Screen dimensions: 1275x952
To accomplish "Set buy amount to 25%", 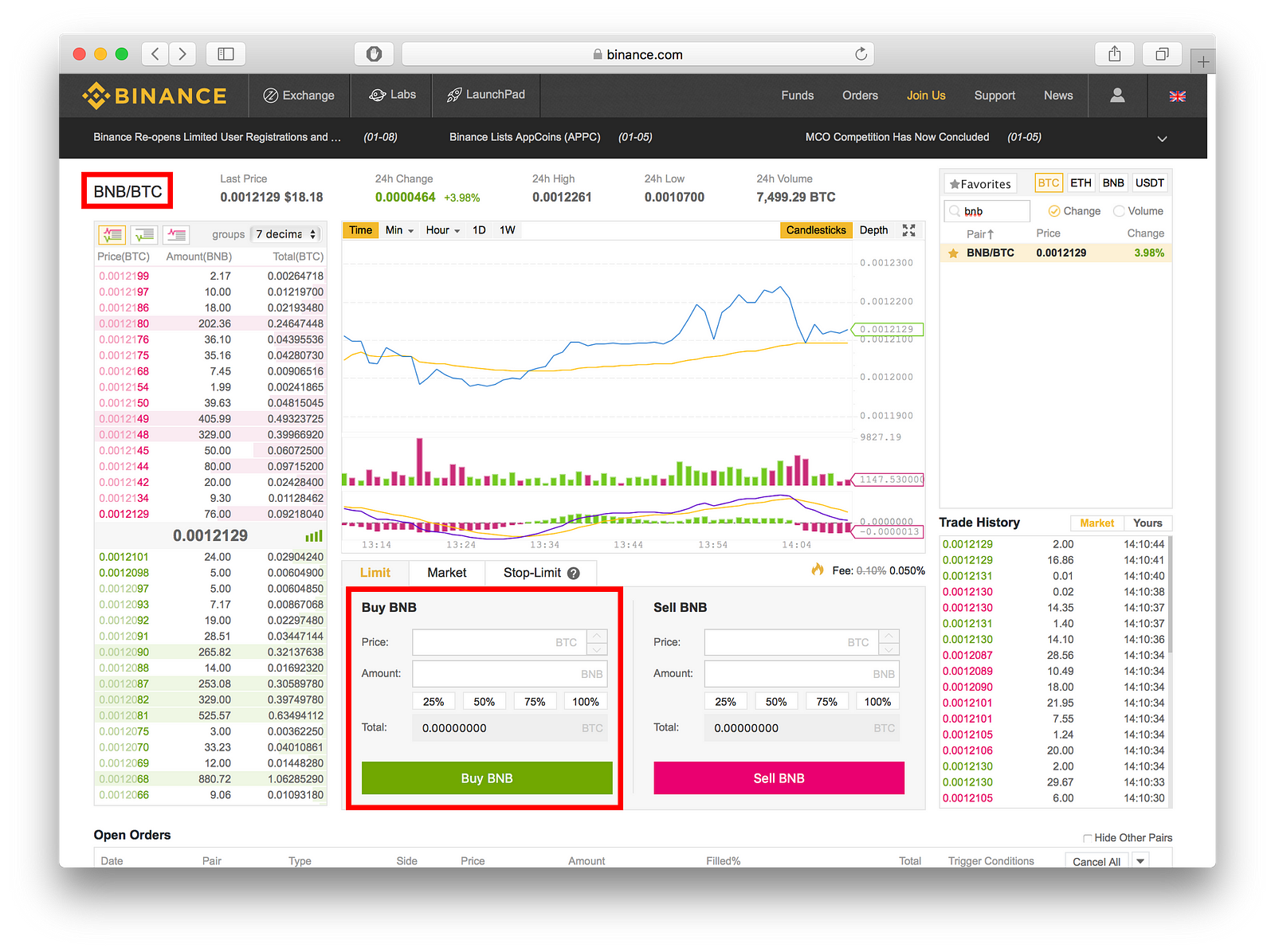I will click(433, 702).
